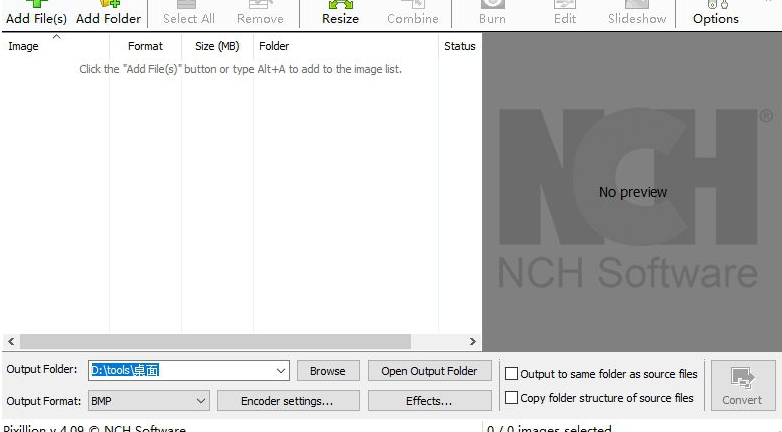Sort list by Status column header
This screenshot has height=432, width=782.
coord(460,46)
